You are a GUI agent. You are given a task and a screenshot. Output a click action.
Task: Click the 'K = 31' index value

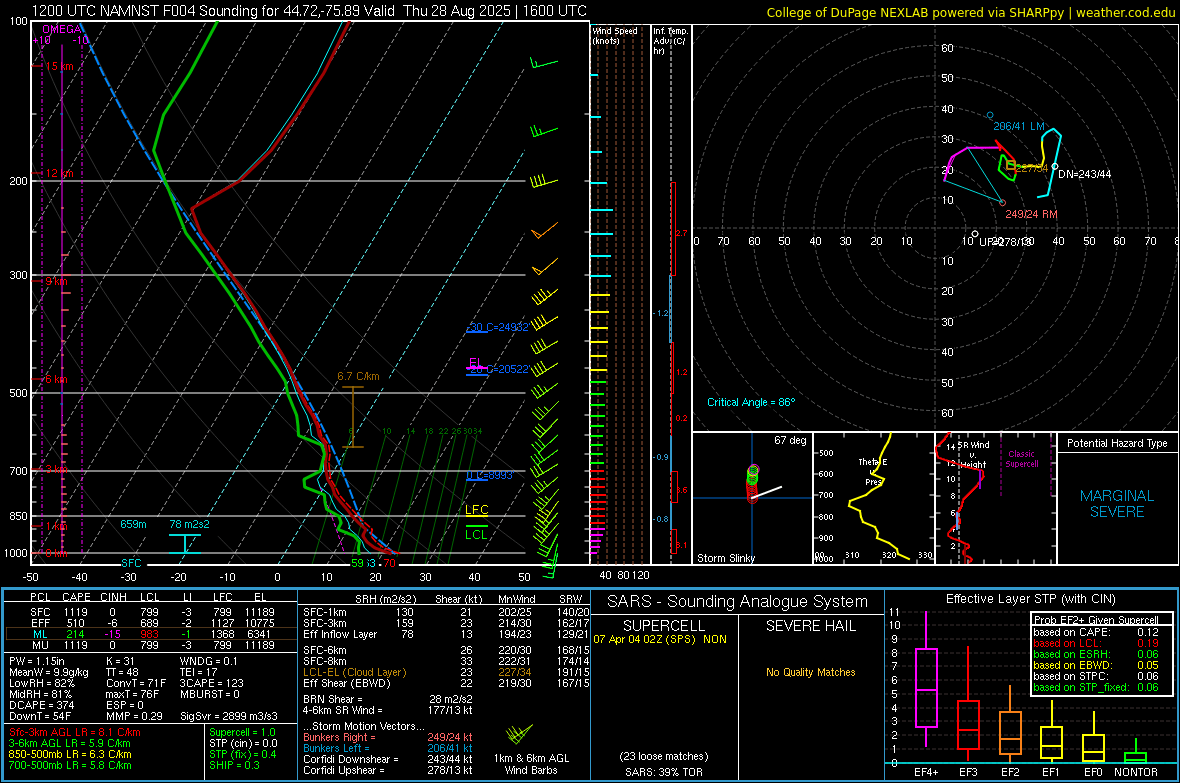tap(120, 661)
